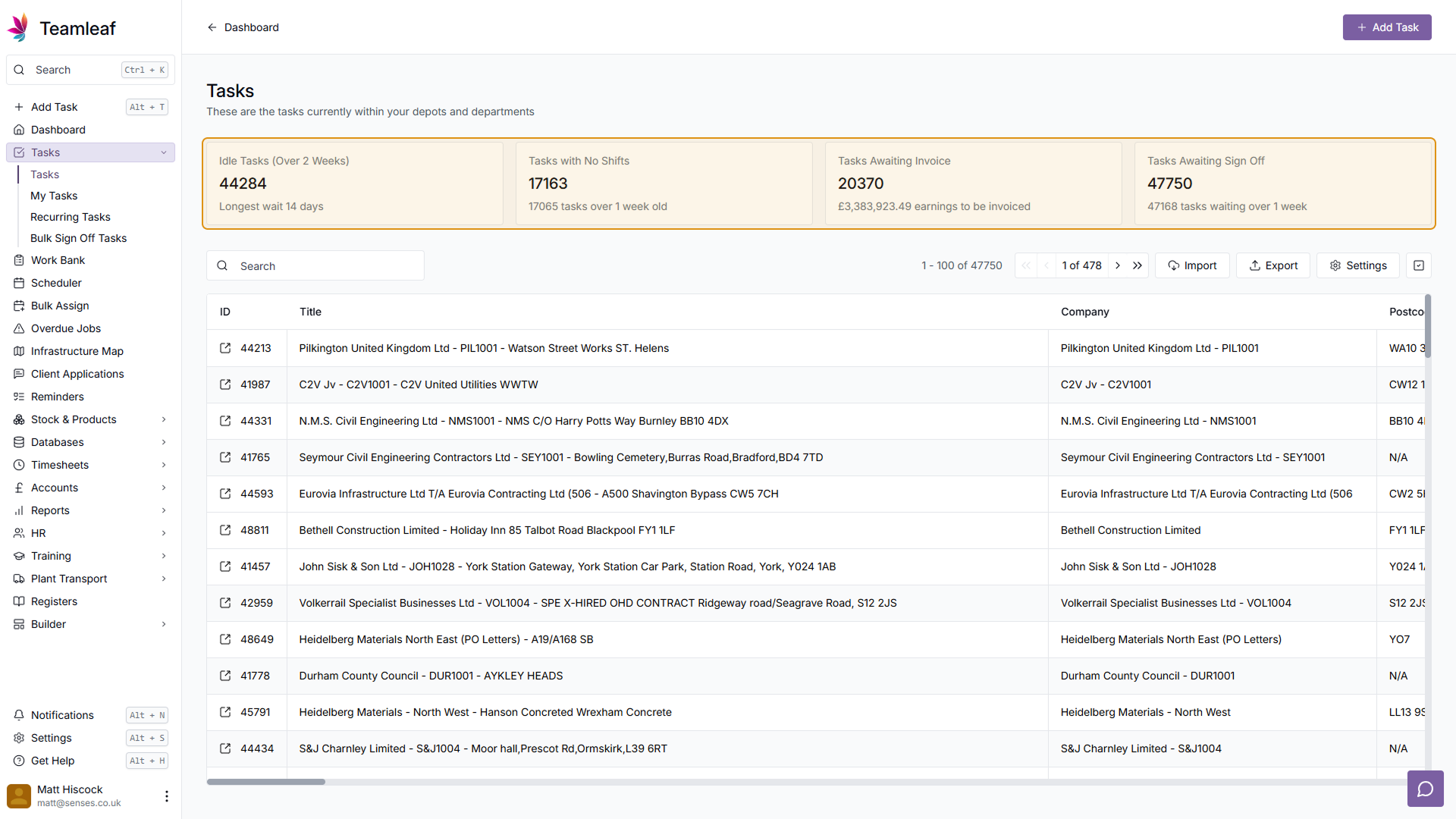Image resolution: width=1456 pixels, height=819 pixels.
Task: Expand Databases sidebar menu
Action: click(90, 442)
